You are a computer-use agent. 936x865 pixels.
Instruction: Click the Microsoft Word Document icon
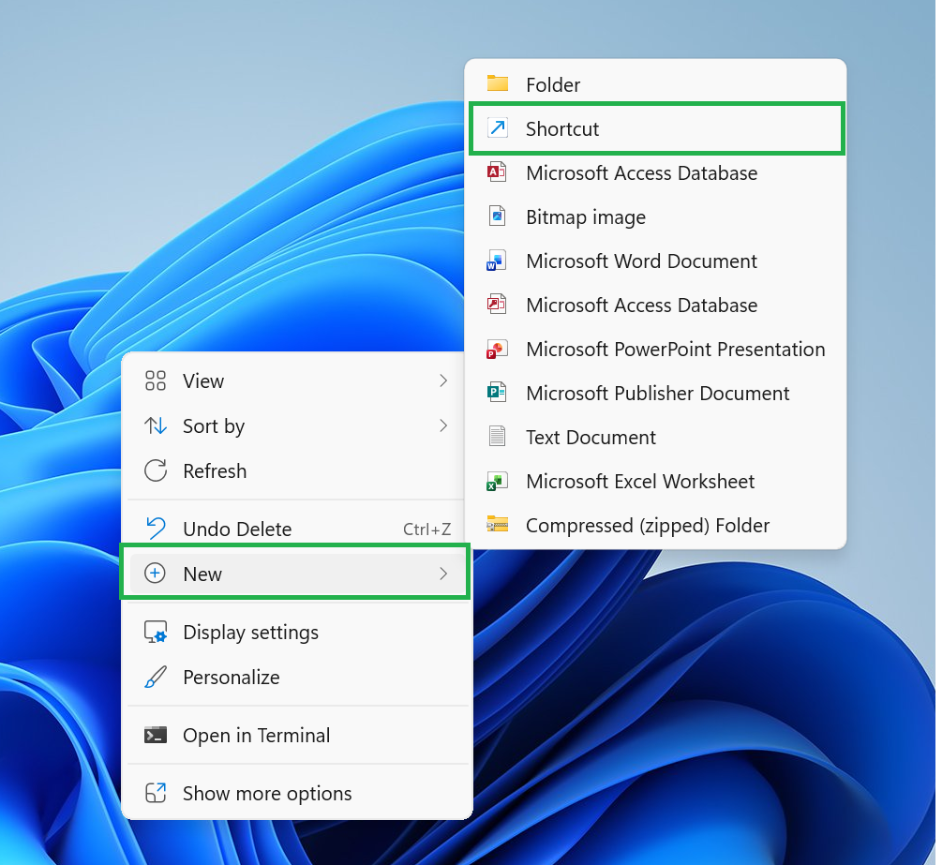pyautogui.click(x=497, y=260)
